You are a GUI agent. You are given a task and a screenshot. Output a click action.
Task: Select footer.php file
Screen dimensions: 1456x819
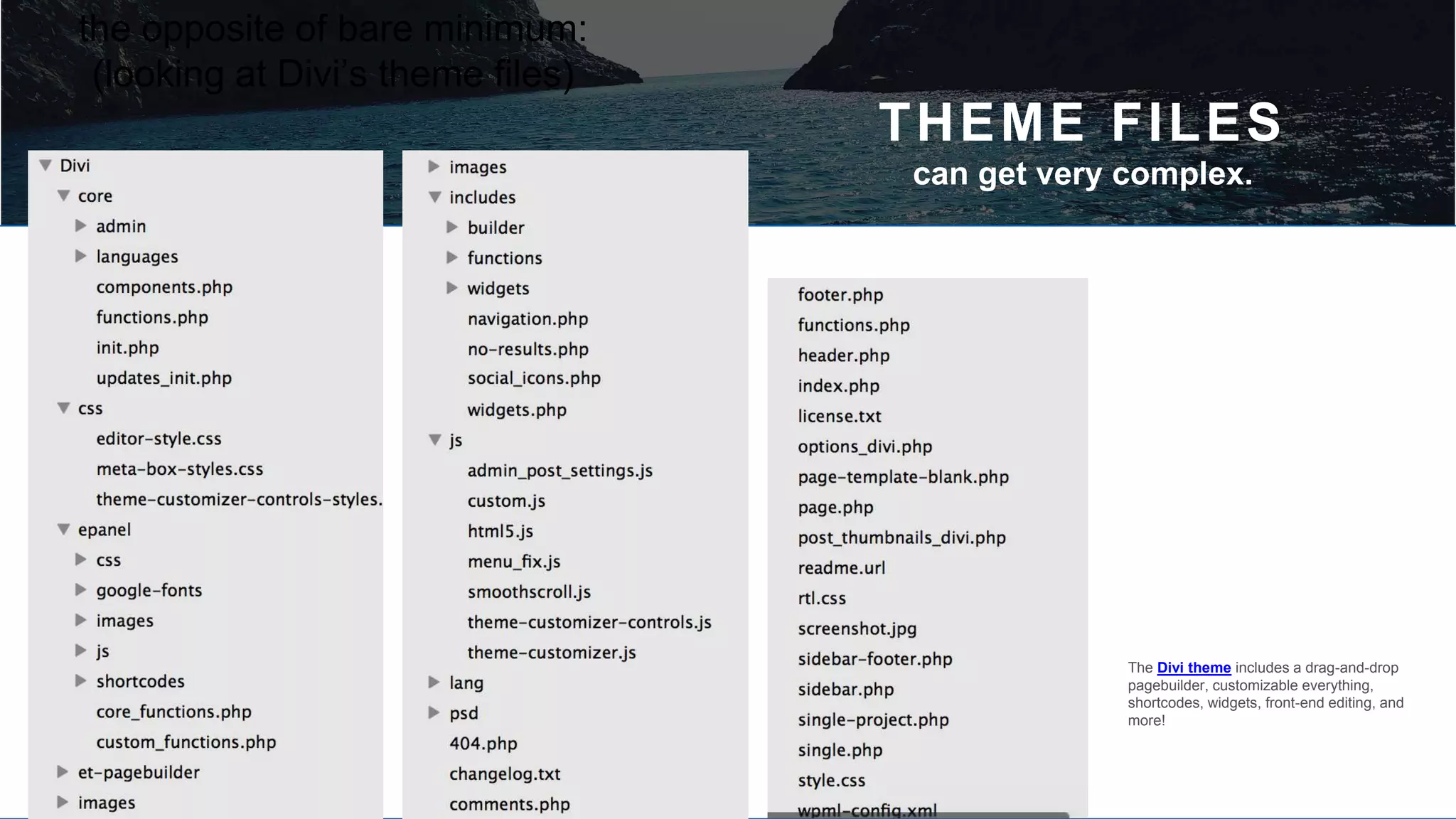[x=840, y=295]
